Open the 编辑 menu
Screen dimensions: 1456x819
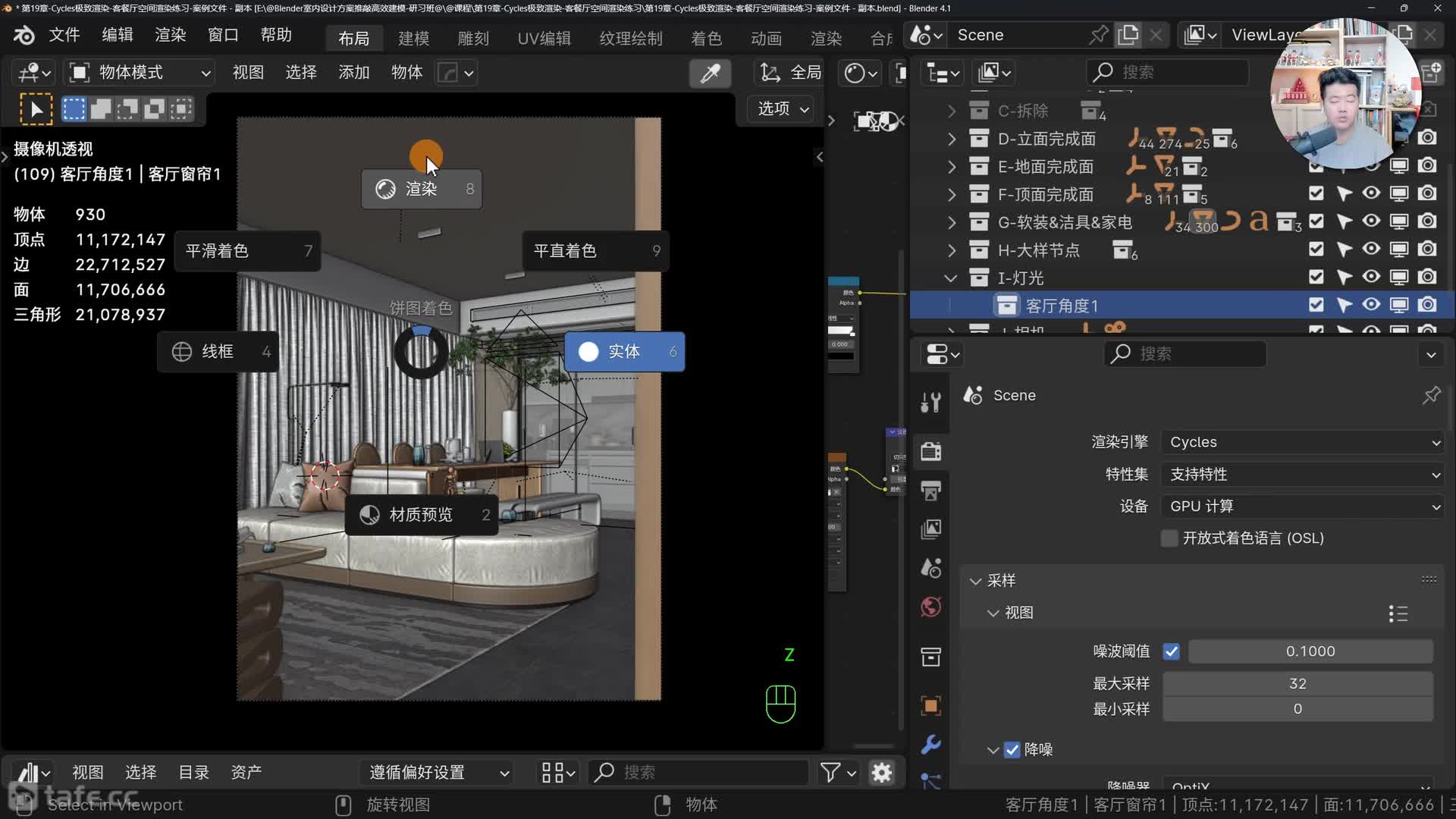coord(117,35)
